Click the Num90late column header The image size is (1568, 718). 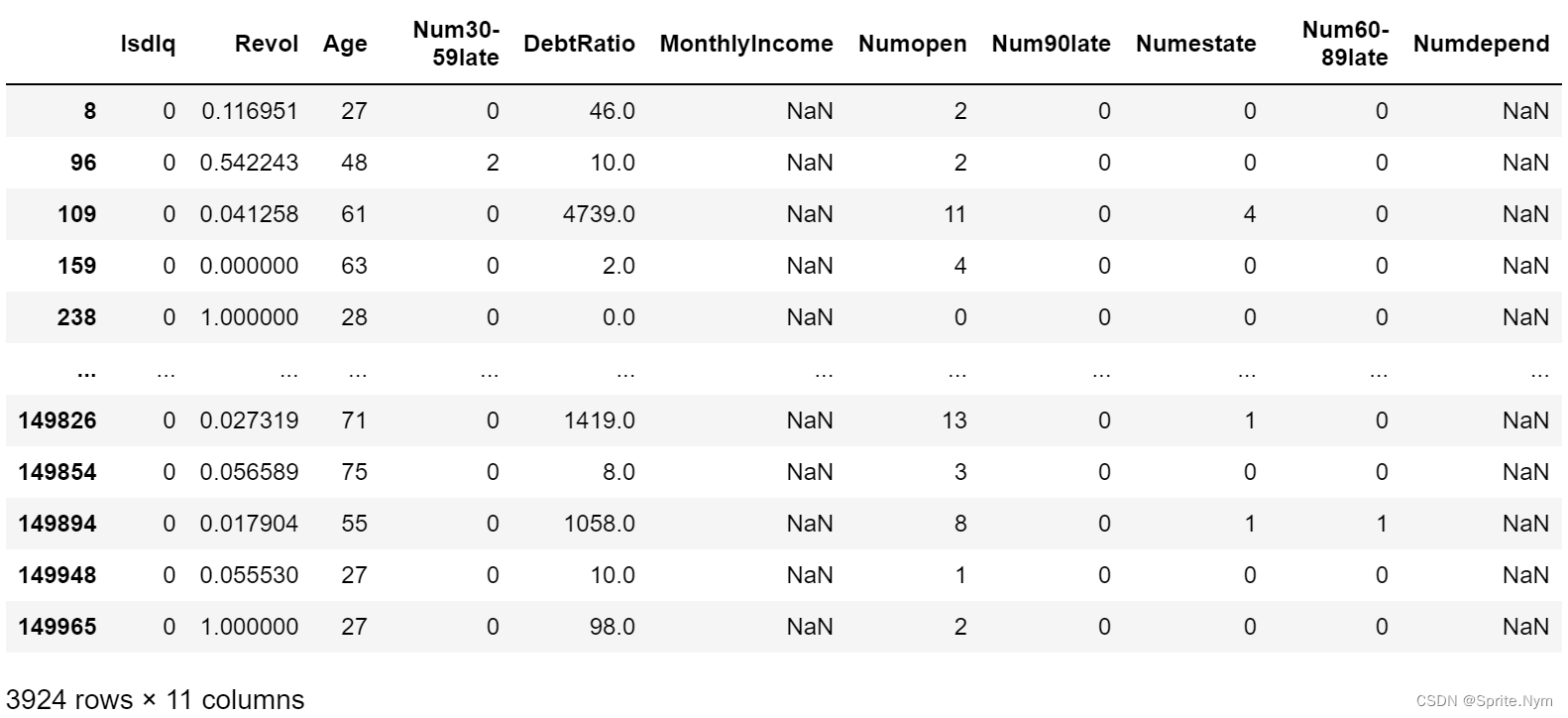click(x=1051, y=44)
